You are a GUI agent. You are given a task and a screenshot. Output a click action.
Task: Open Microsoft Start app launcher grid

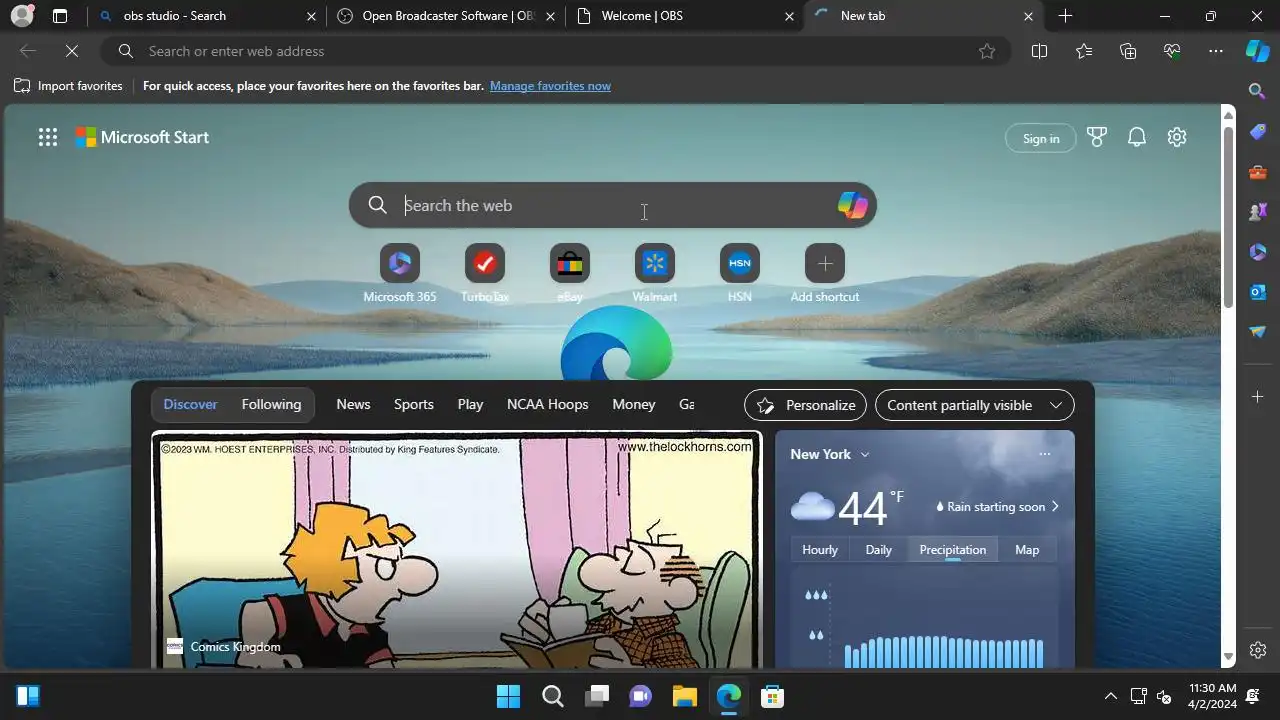tap(48, 138)
